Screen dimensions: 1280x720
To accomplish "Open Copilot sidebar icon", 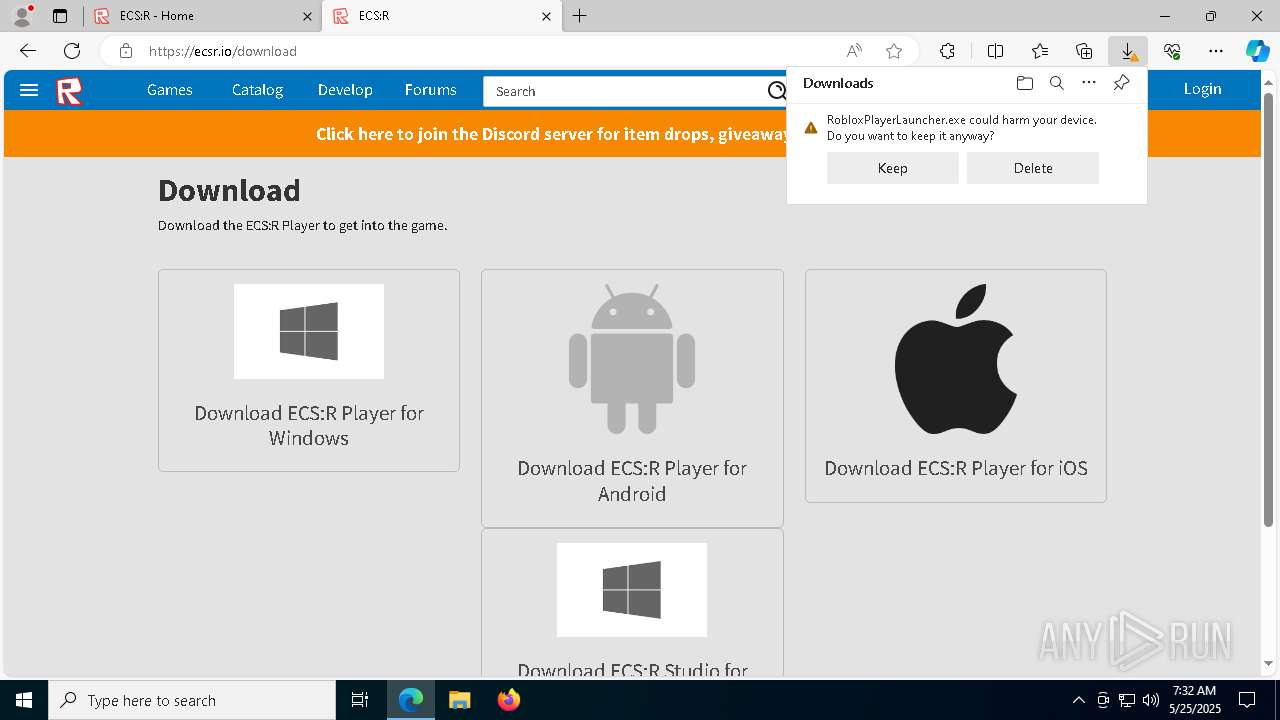I will coord(1258,51).
